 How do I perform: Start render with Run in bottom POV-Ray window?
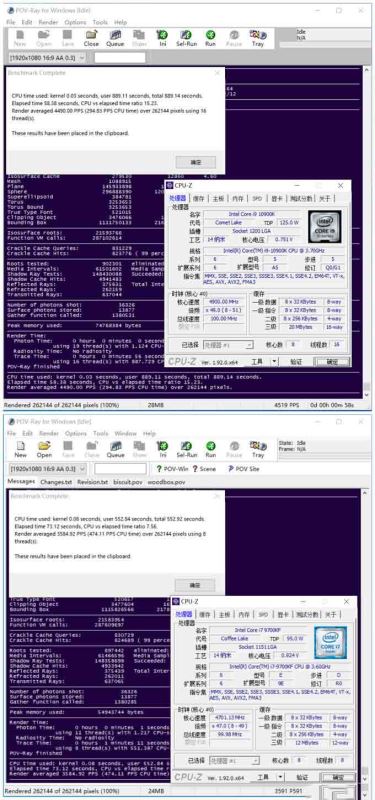pyautogui.click(x=211, y=449)
